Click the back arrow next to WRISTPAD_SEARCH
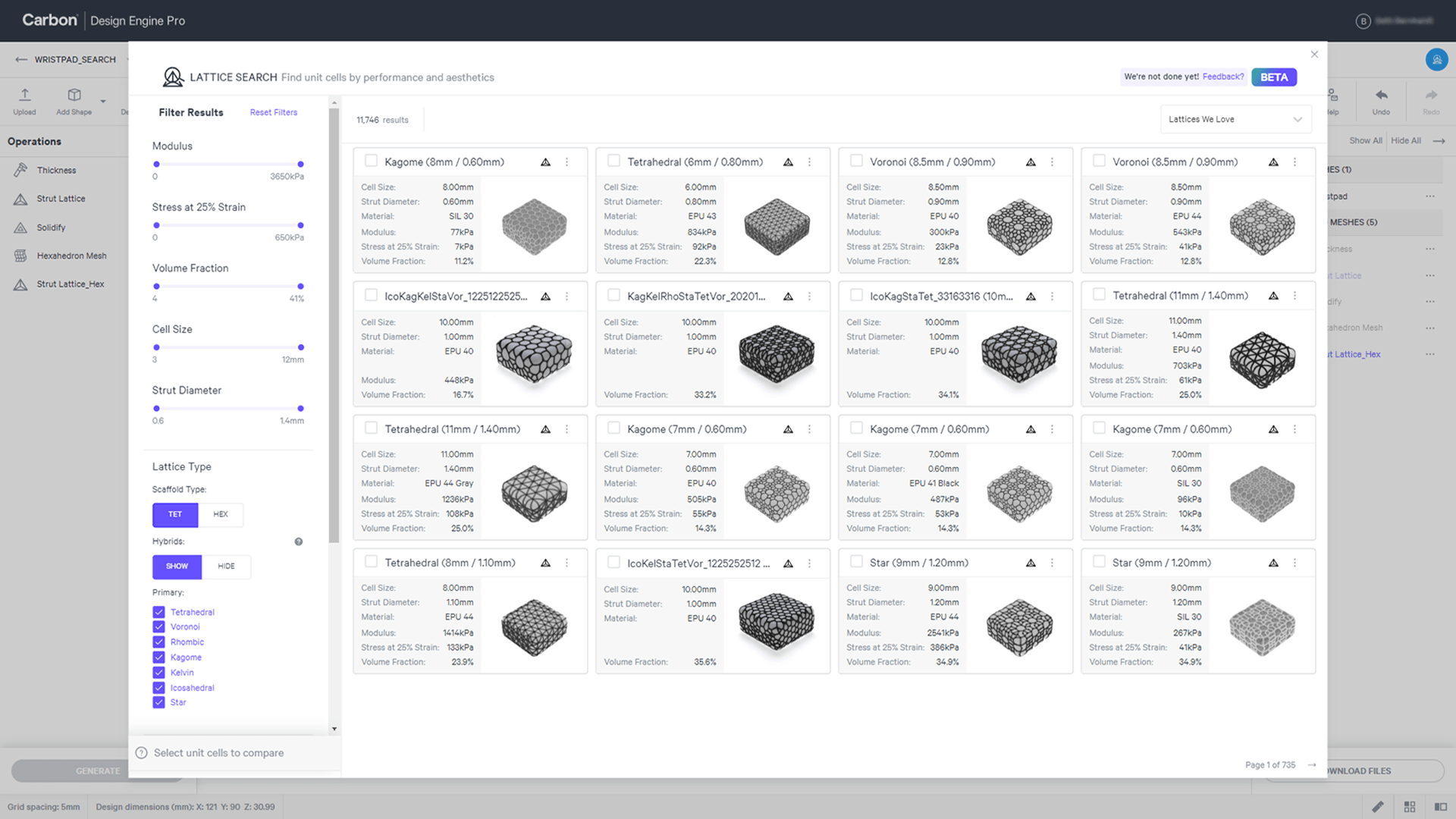The image size is (1456, 819). [21, 59]
